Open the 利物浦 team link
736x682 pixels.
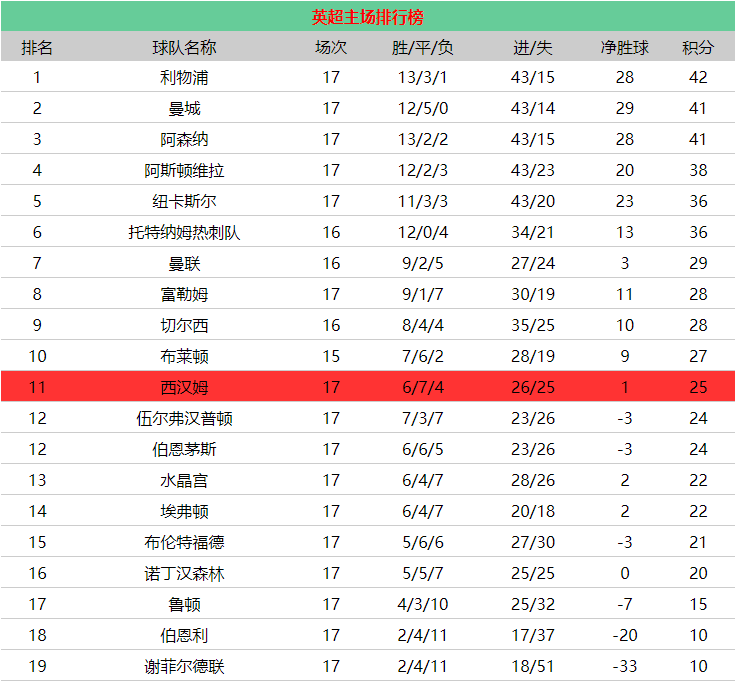[184, 77]
